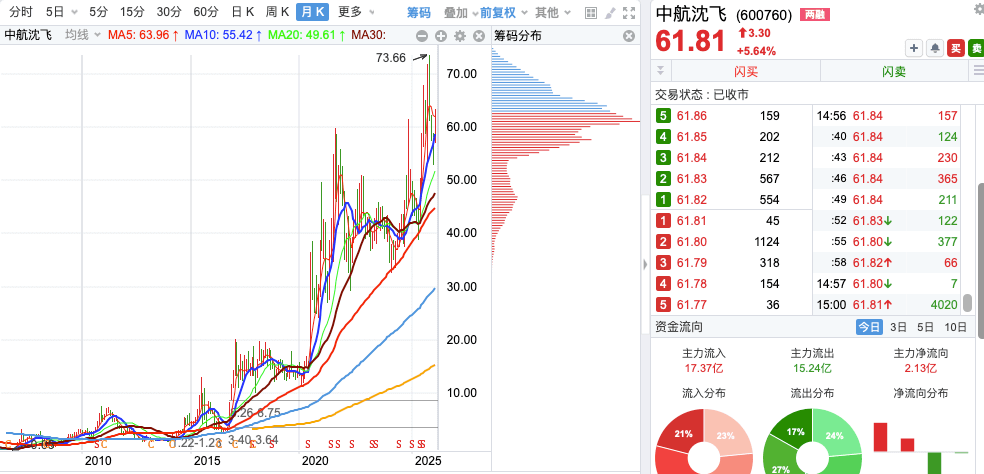Switch to the 30分 chart period
984x474 pixels.
[169, 12]
